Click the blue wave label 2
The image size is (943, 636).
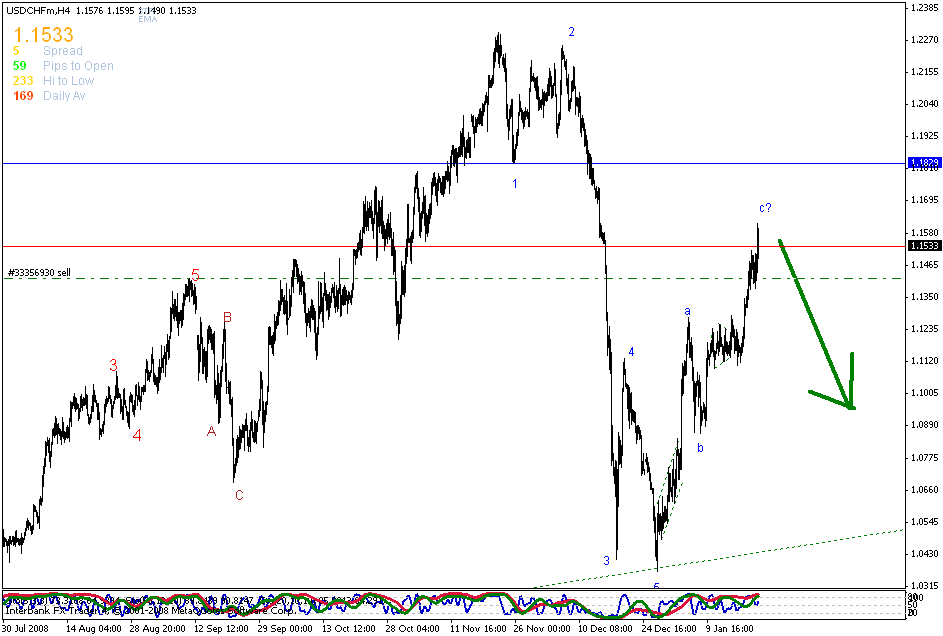pos(571,32)
